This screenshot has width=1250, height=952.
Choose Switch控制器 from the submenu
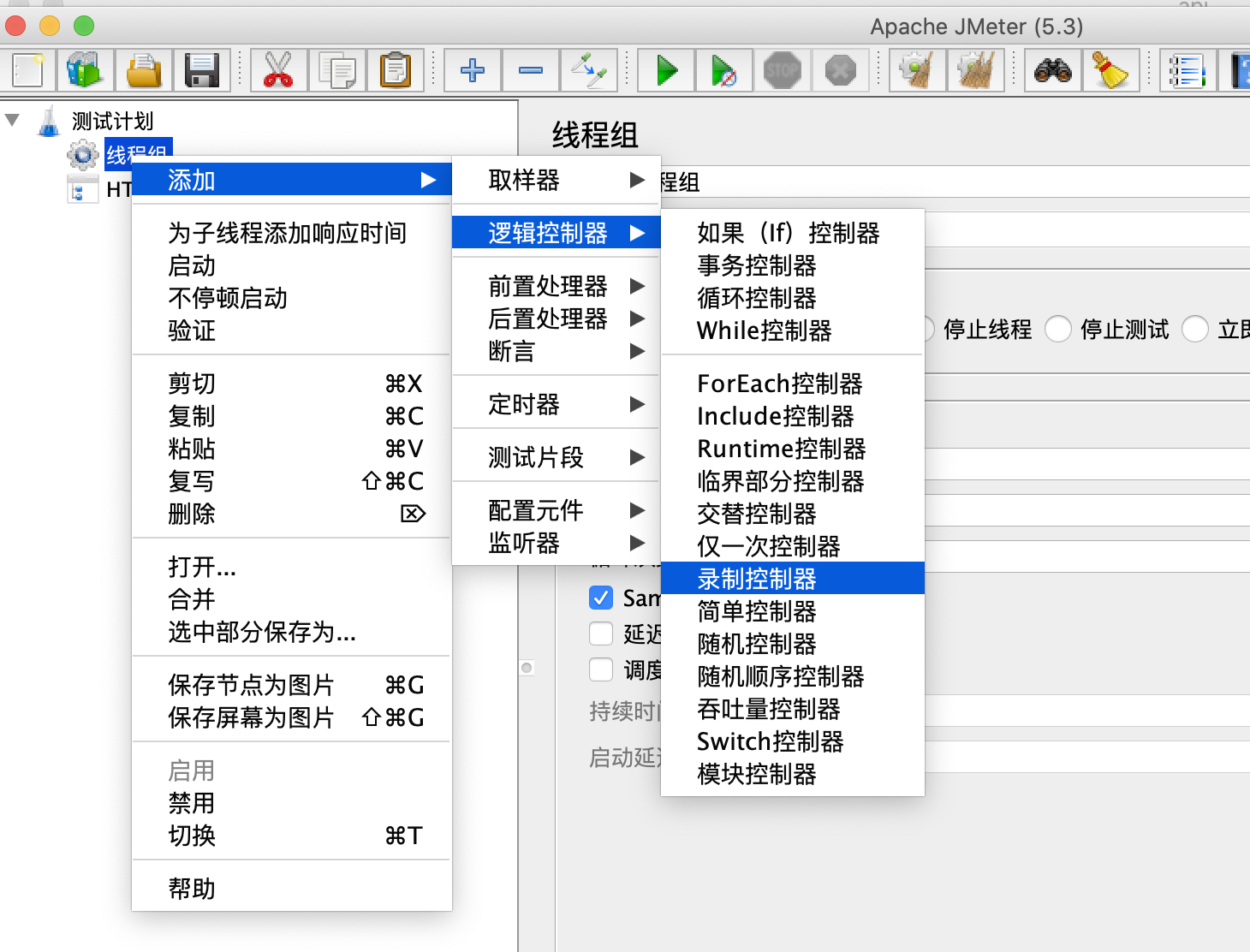tap(793, 741)
